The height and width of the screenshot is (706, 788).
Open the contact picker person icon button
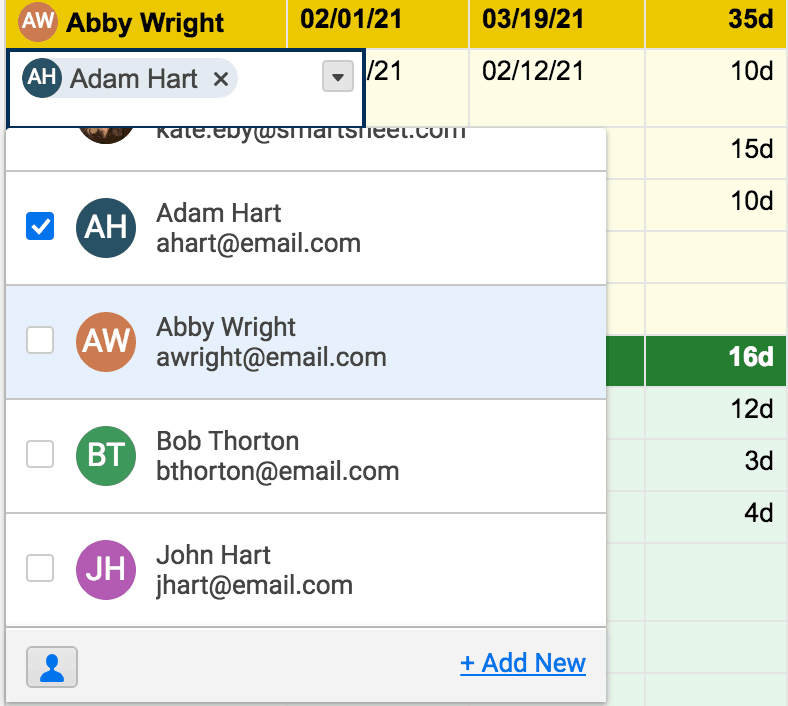click(52, 667)
